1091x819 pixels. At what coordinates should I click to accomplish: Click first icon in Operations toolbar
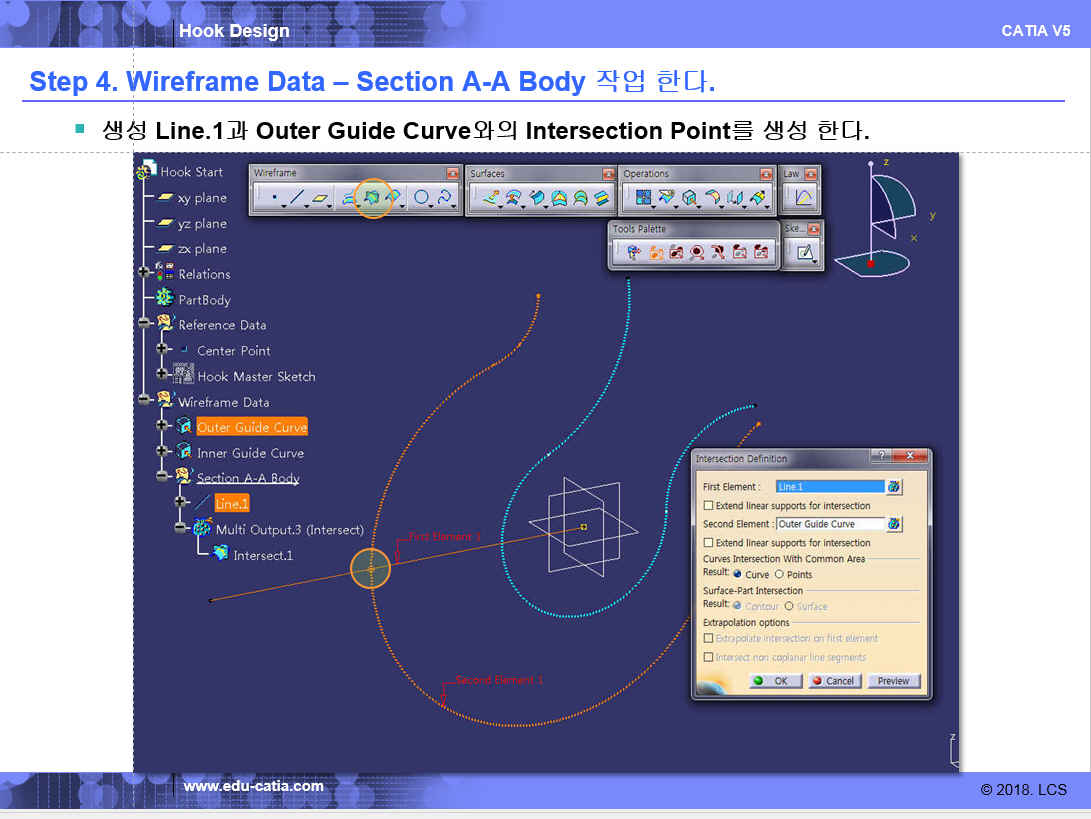pyautogui.click(x=643, y=198)
